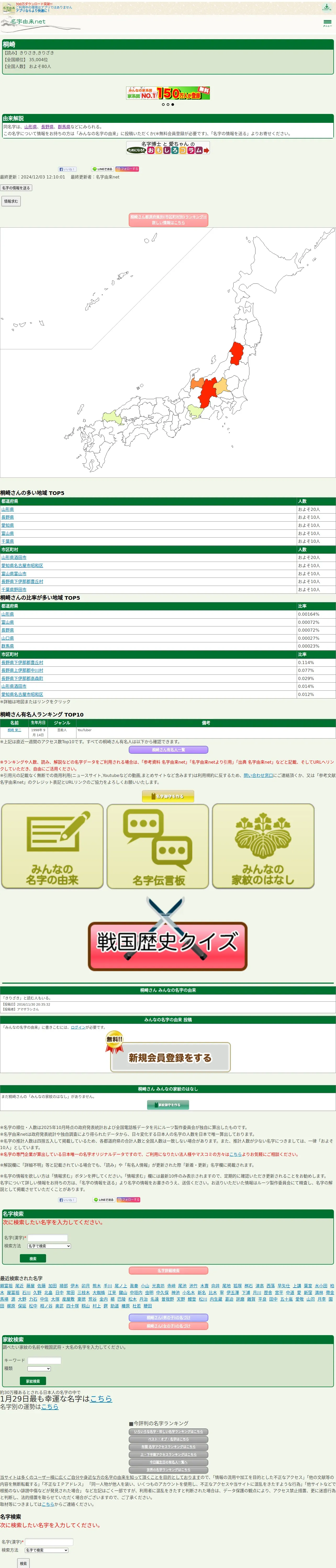The width and height of the screenshot is (336, 1568).
Task: Open the 名字博士と愛ちゃんのおもしろコラム banner
Action: click(x=168, y=148)
